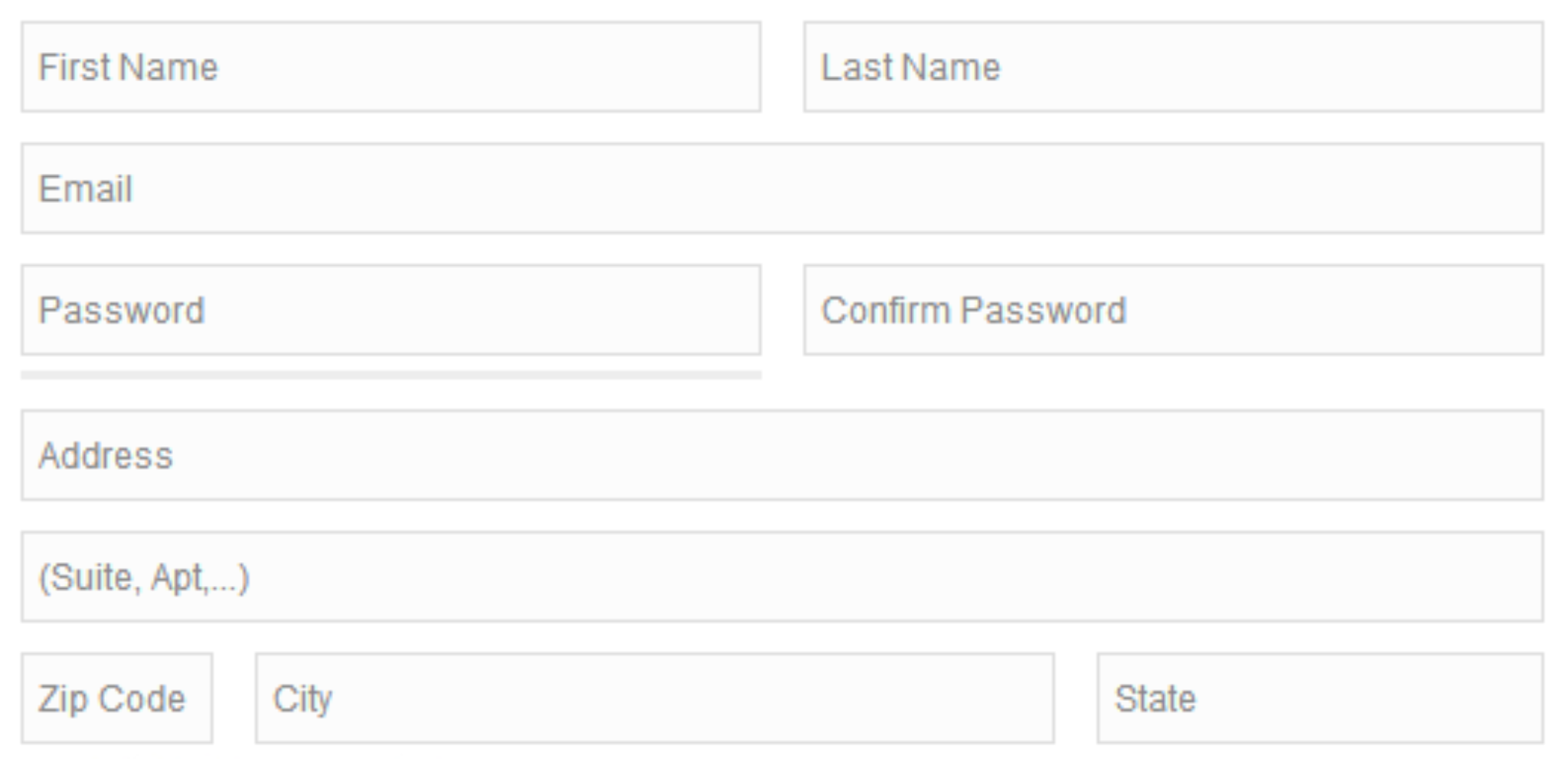This screenshot has height=759, width=1568.
Task: Click the 'Email' placeholder text
Action: pos(86,189)
